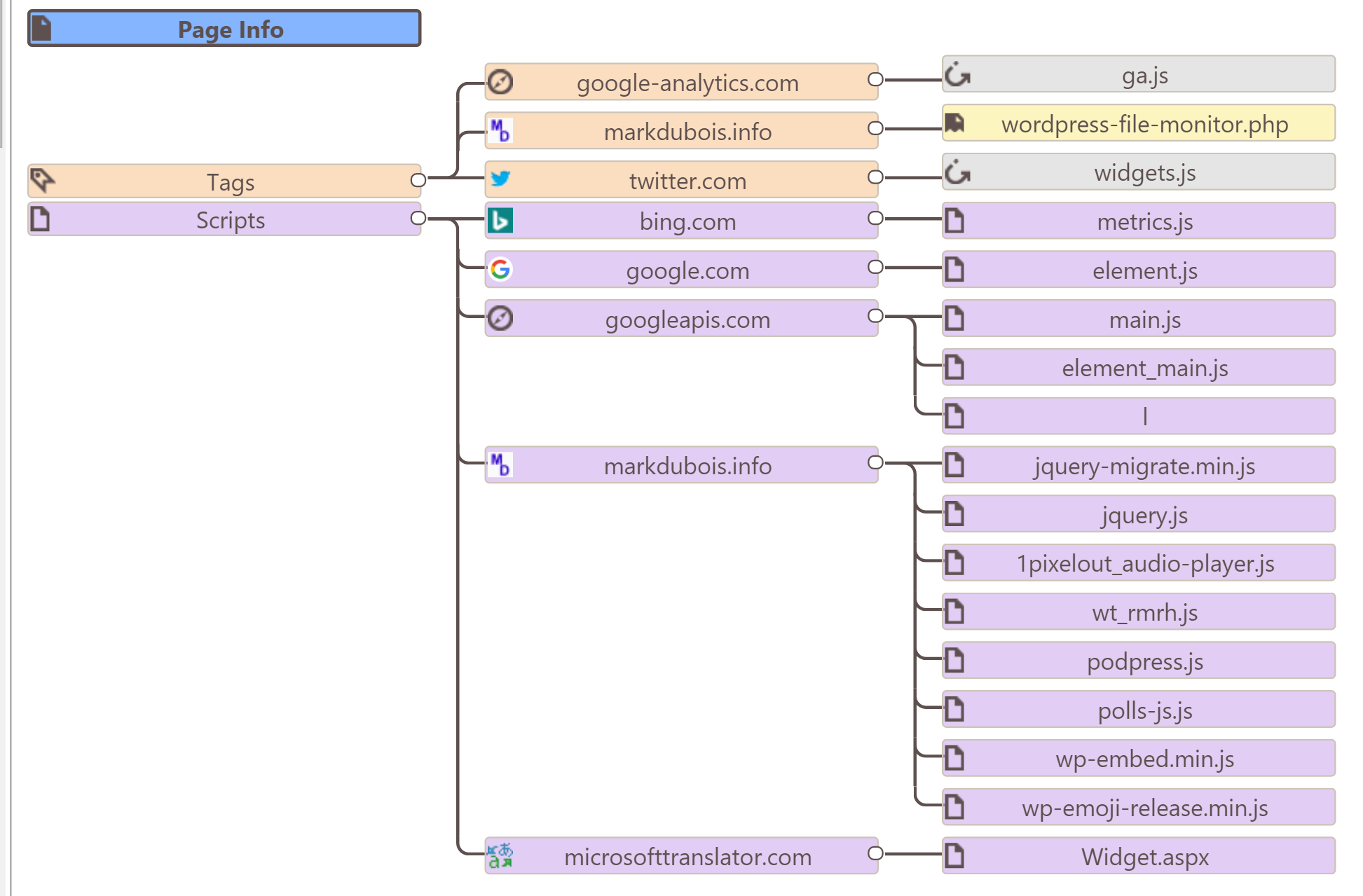Open the wp-embed.min.js leaf node

[x=1139, y=758]
